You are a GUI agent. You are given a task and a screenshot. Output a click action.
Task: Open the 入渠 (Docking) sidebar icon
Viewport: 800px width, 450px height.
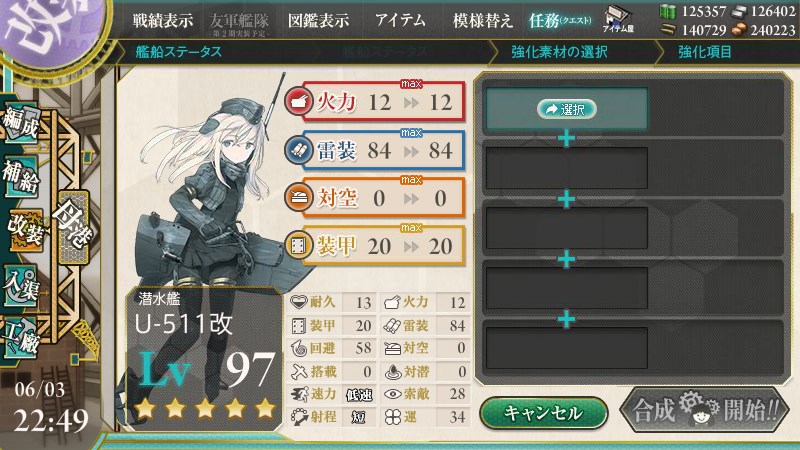[x=21, y=286]
